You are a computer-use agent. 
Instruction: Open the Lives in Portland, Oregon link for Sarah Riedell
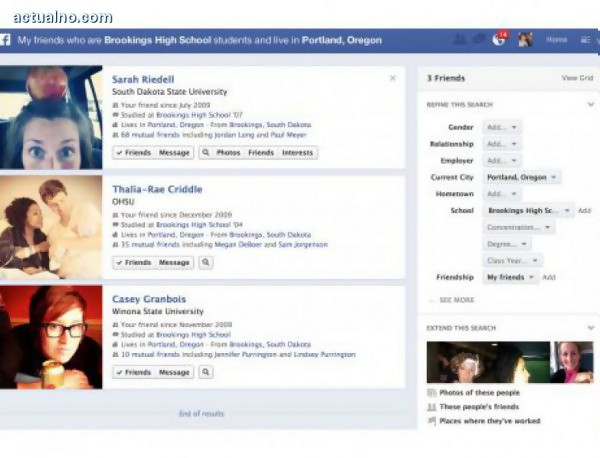tap(176, 125)
